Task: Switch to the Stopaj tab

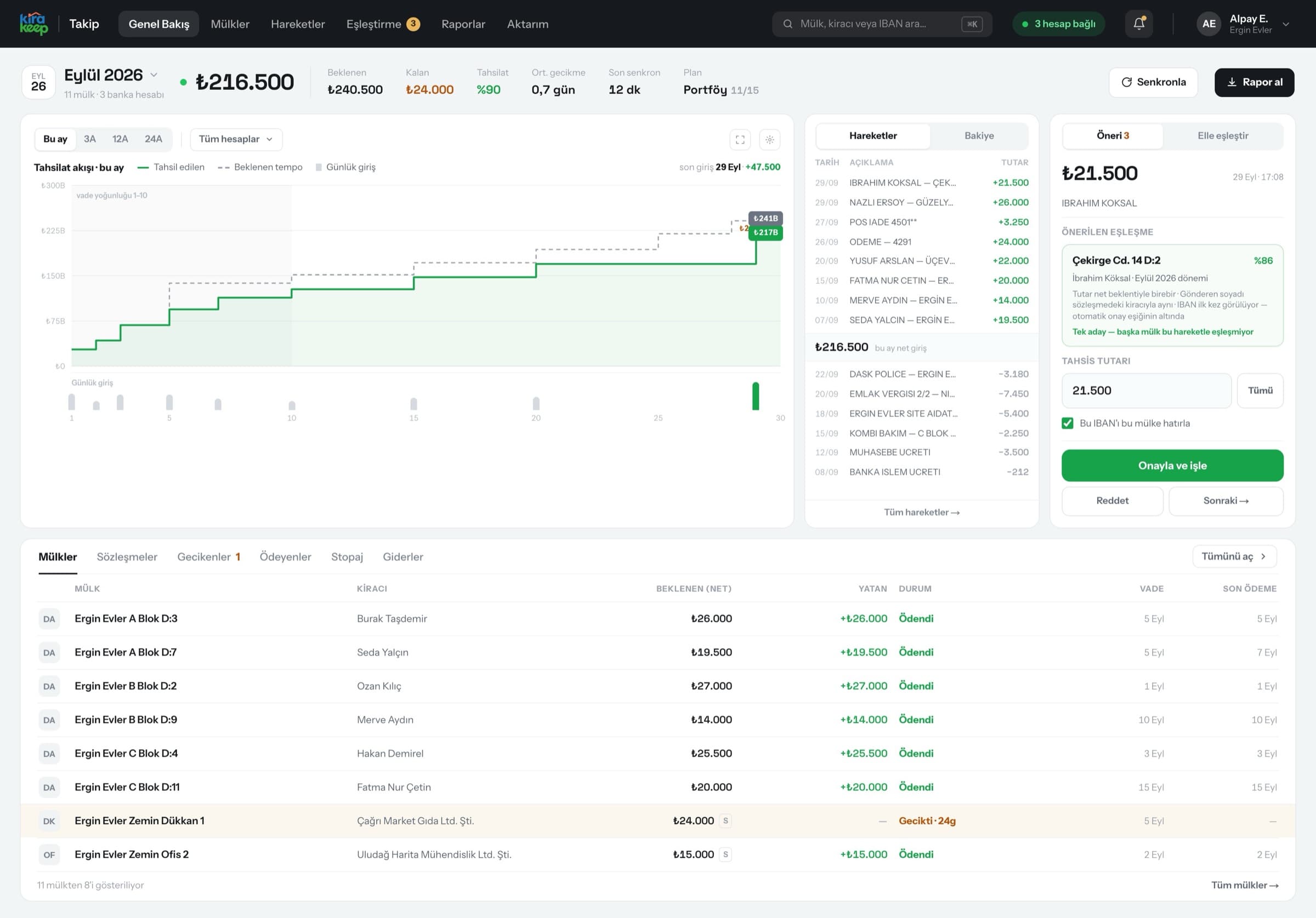Action: [347, 556]
